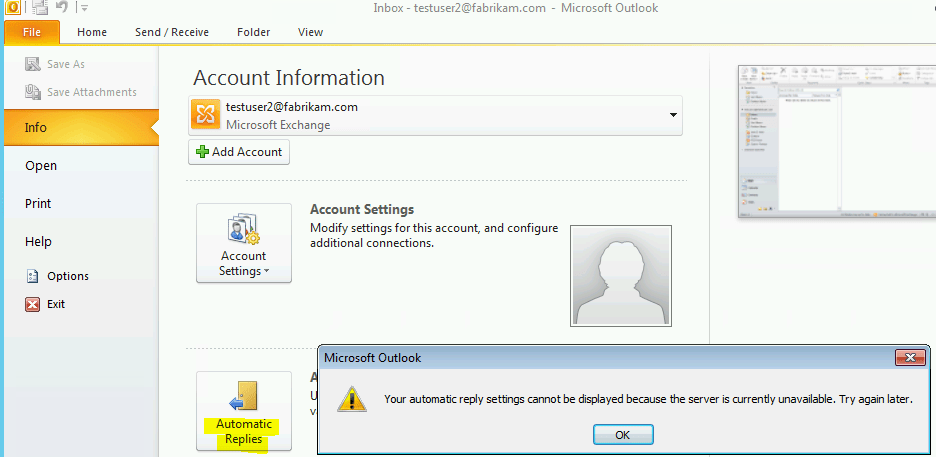Image resolution: width=936 pixels, height=457 pixels.
Task: Open the Account Settings dropdown button
Action: click(x=244, y=243)
